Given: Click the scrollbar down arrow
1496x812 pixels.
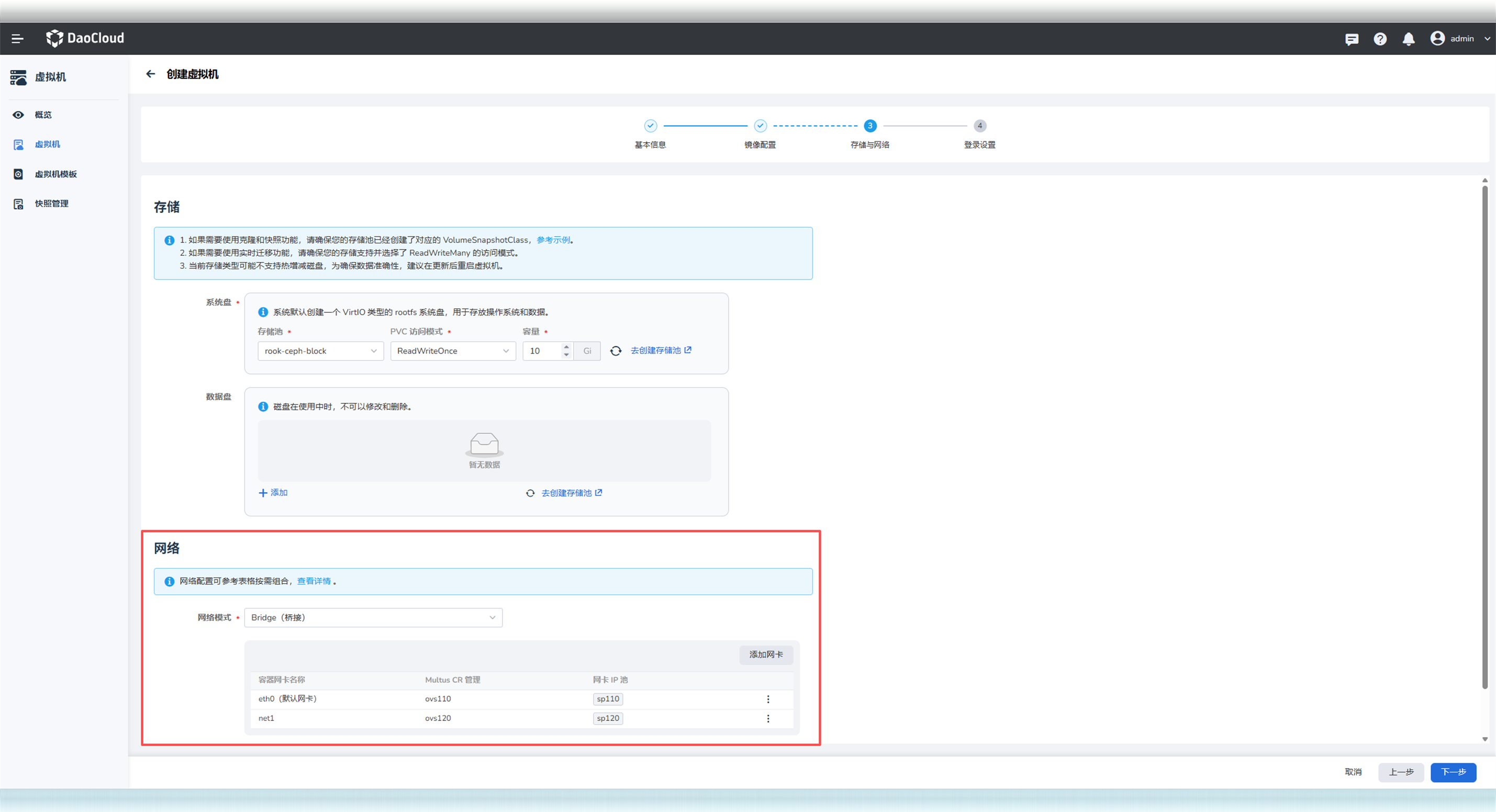Looking at the screenshot, I should click(1485, 739).
